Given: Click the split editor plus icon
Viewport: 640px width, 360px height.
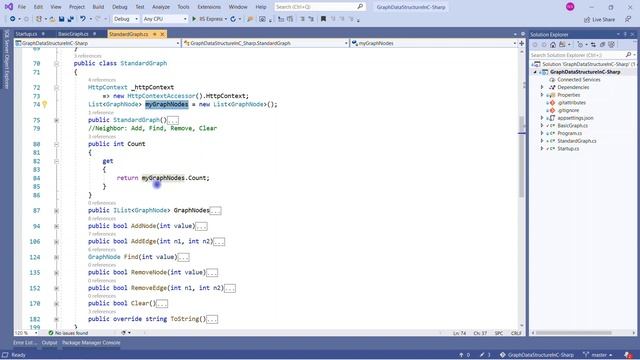Looking at the screenshot, I should pyautogui.click(x=521, y=43).
